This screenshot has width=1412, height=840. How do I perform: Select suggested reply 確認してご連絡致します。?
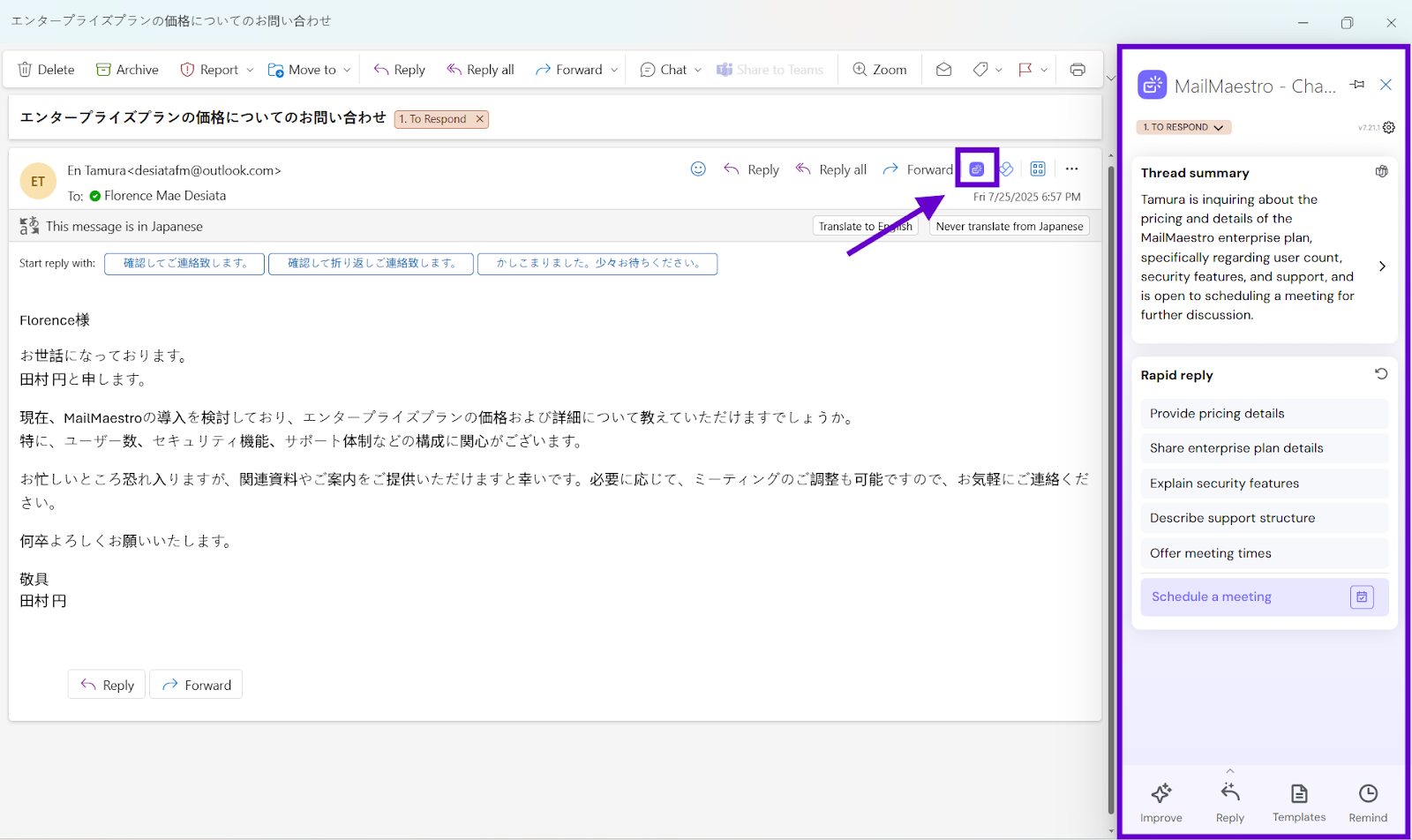[x=184, y=264]
